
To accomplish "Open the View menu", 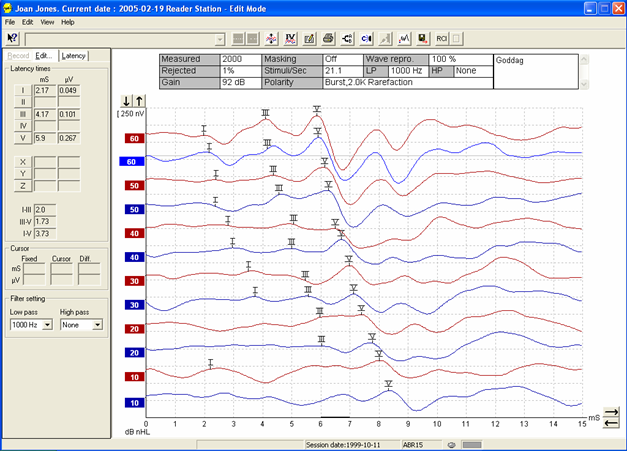I will coord(47,21).
